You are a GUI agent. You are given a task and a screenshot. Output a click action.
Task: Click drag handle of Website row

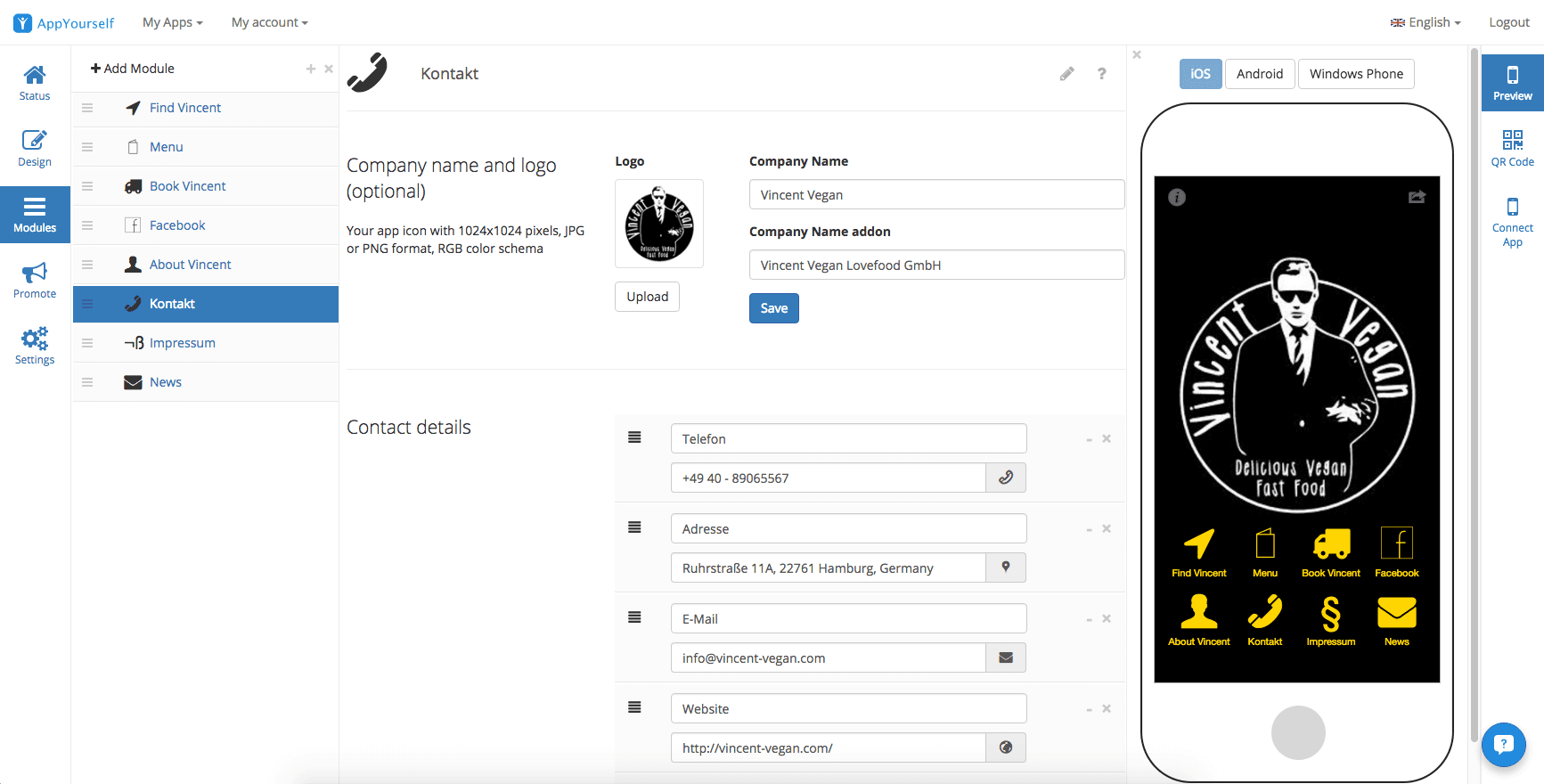tap(634, 707)
